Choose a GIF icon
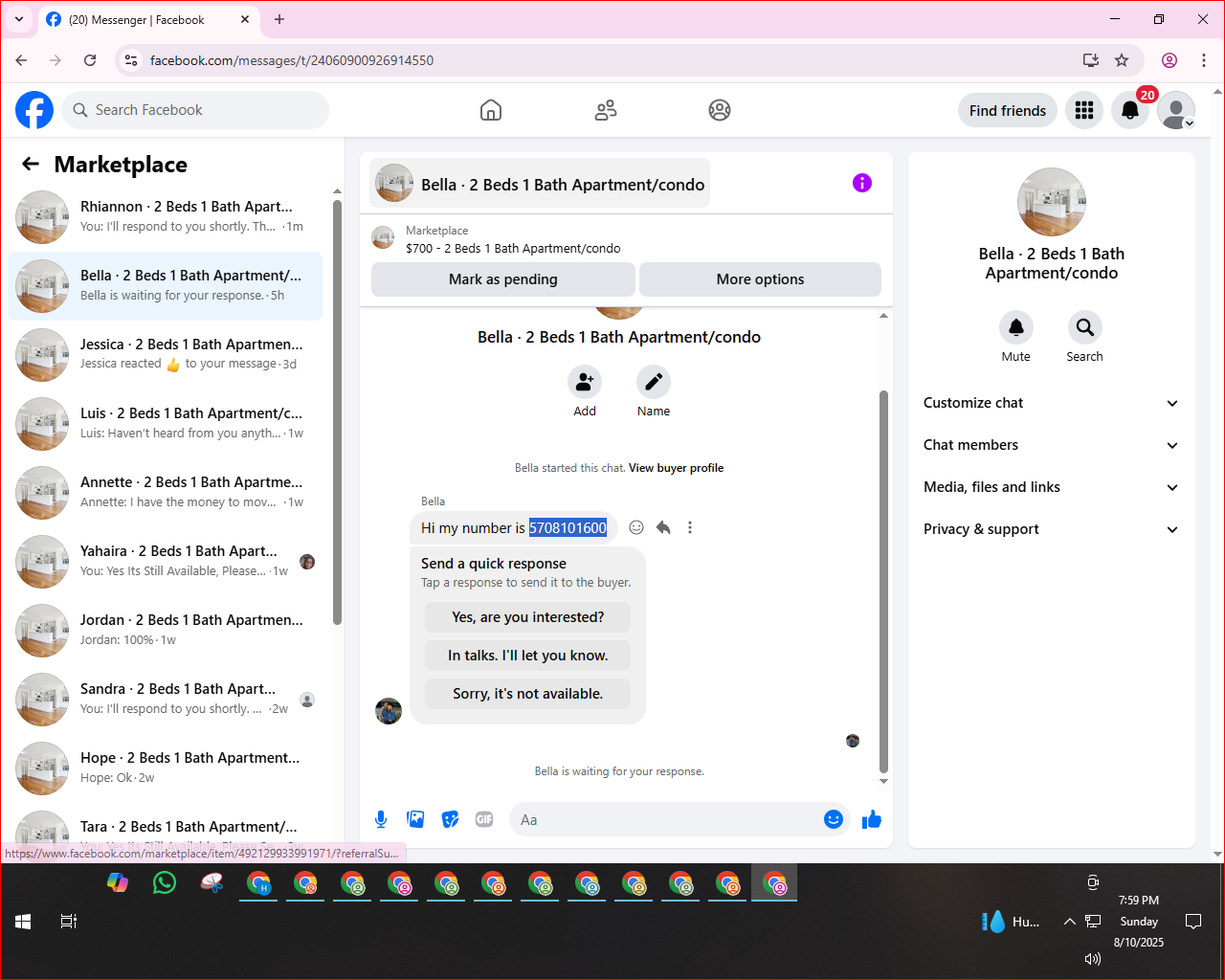Image resolution: width=1225 pixels, height=980 pixels. point(484,819)
